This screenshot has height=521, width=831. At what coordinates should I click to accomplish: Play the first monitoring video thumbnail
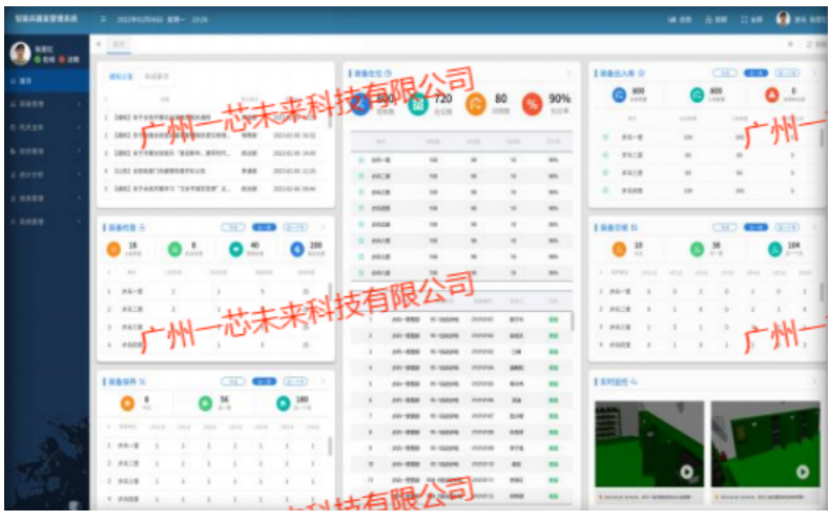coord(686,472)
